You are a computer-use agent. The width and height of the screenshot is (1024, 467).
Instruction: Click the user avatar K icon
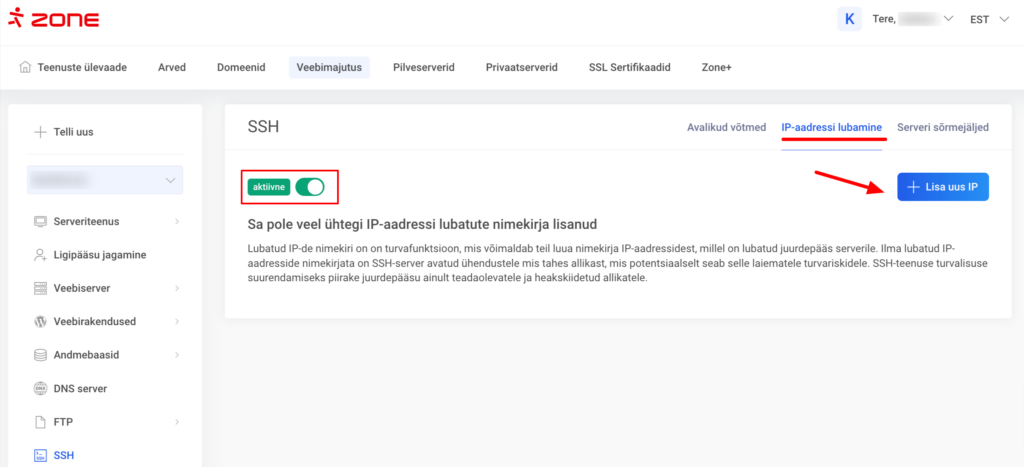pyautogui.click(x=849, y=19)
